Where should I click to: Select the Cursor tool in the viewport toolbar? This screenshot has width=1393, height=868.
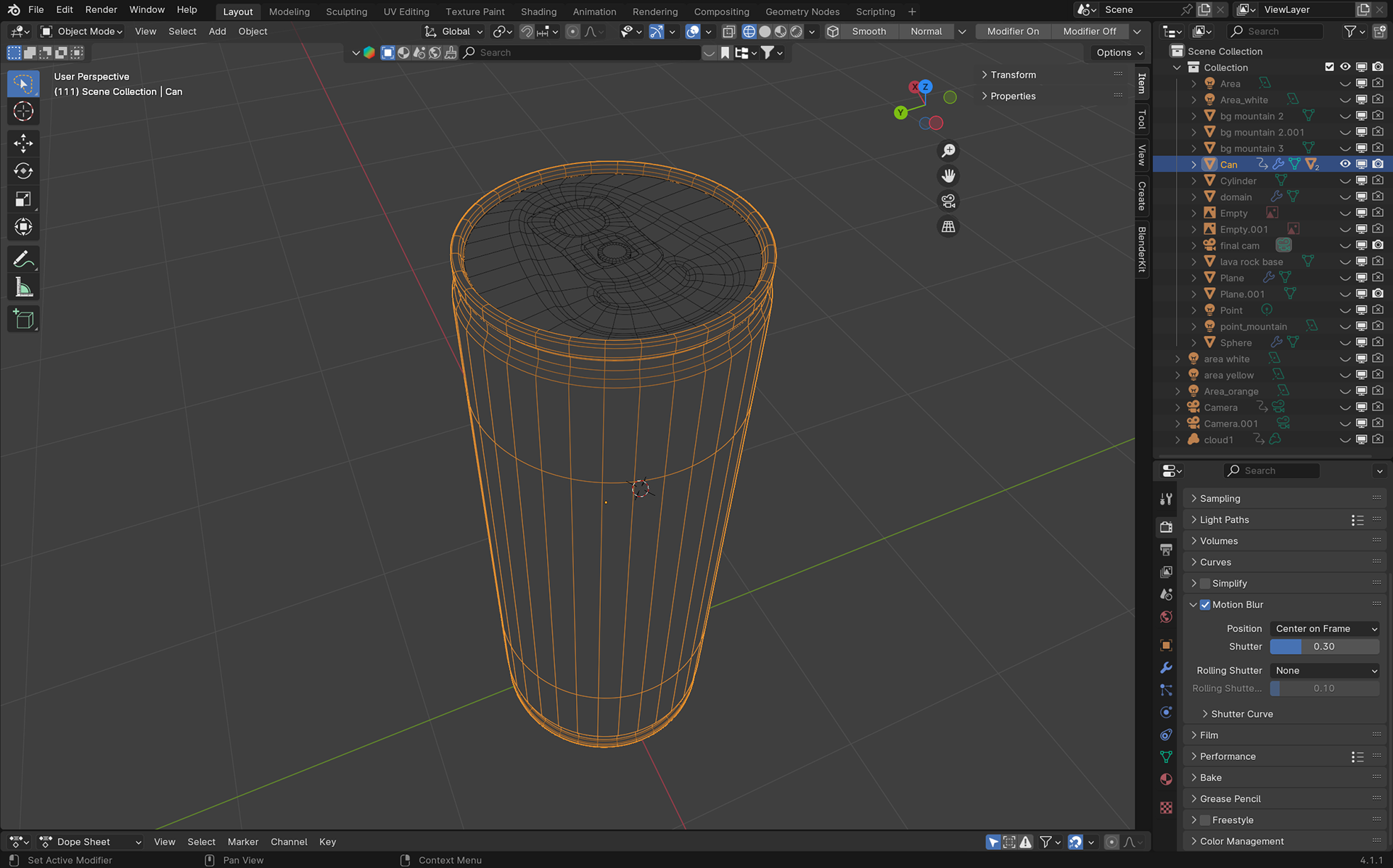[x=23, y=112]
